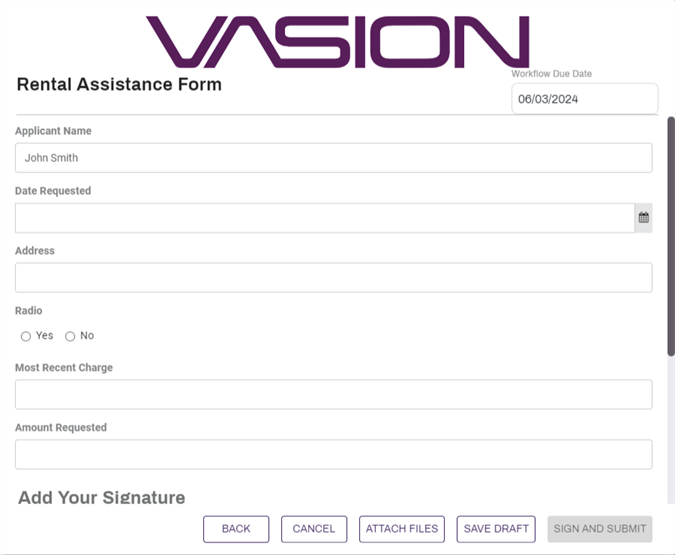675x555 pixels.
Task: Click the SIGN AND SUBMIT button
Action: click(x=600, y=529)
